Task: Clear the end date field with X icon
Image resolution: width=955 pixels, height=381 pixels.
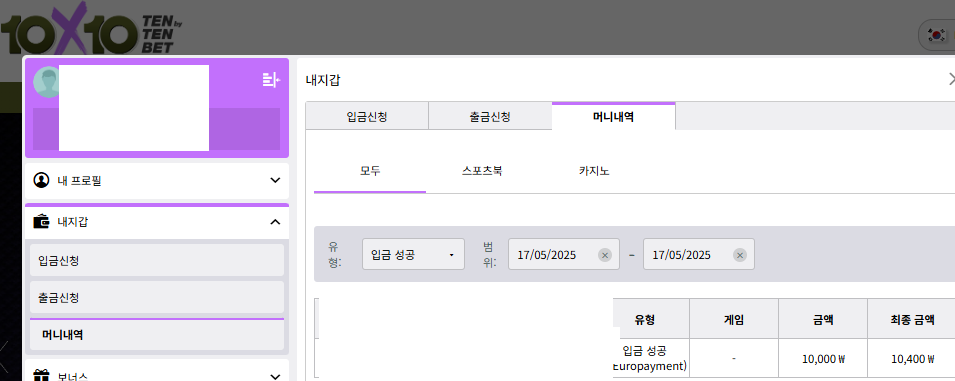Action: tap(740, 255)
